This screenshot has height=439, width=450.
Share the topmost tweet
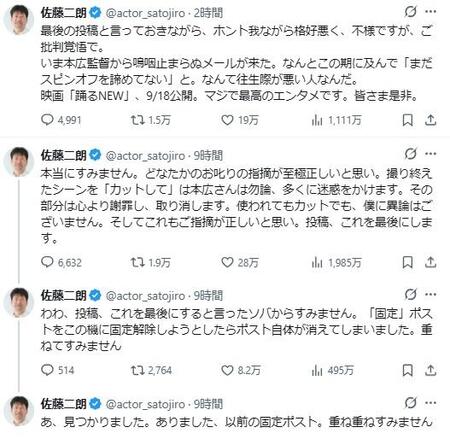(430, 120)
